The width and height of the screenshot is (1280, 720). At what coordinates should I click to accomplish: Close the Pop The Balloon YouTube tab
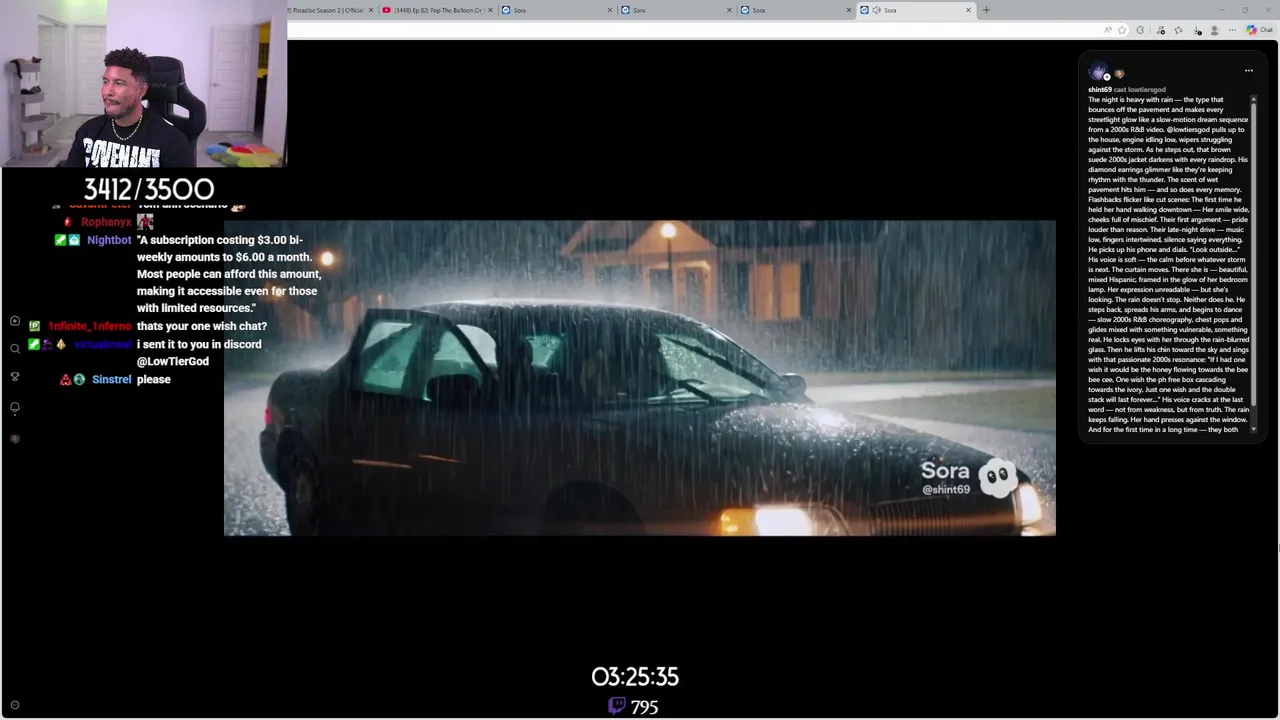pos(490,10)
